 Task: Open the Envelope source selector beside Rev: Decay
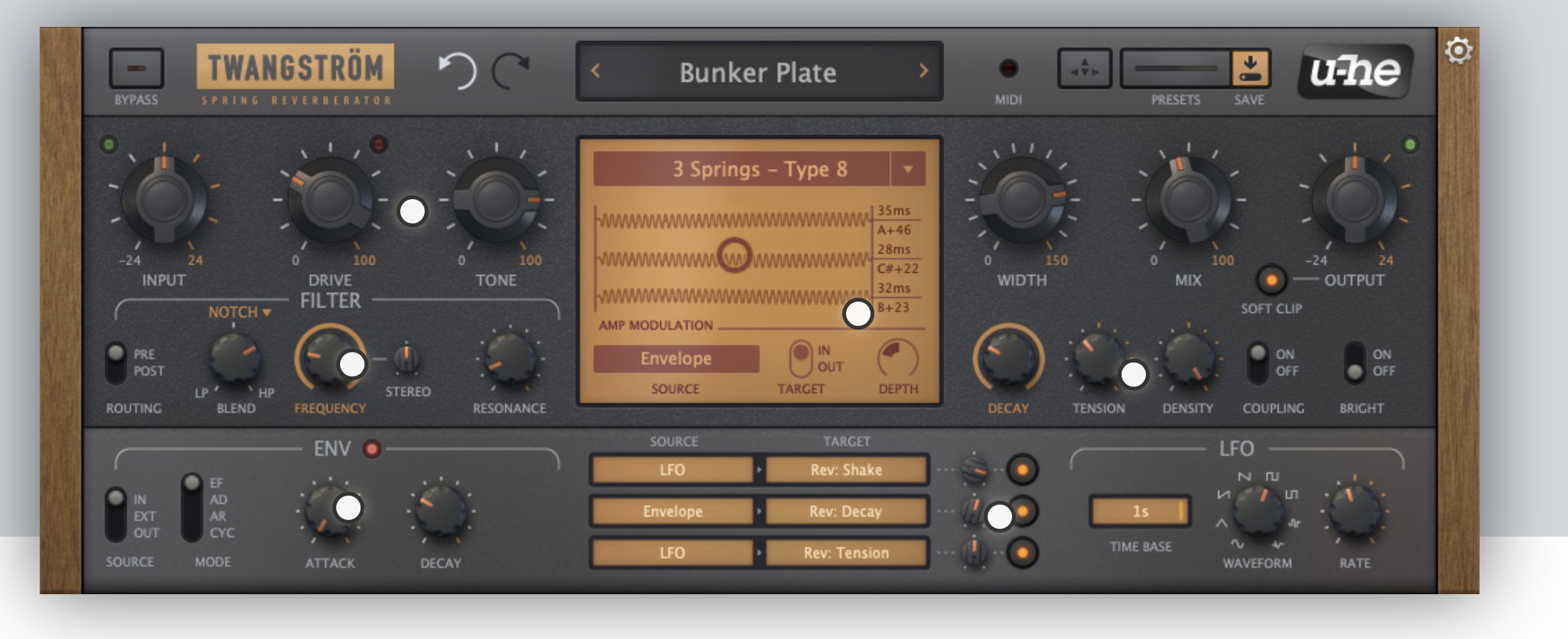672,512
